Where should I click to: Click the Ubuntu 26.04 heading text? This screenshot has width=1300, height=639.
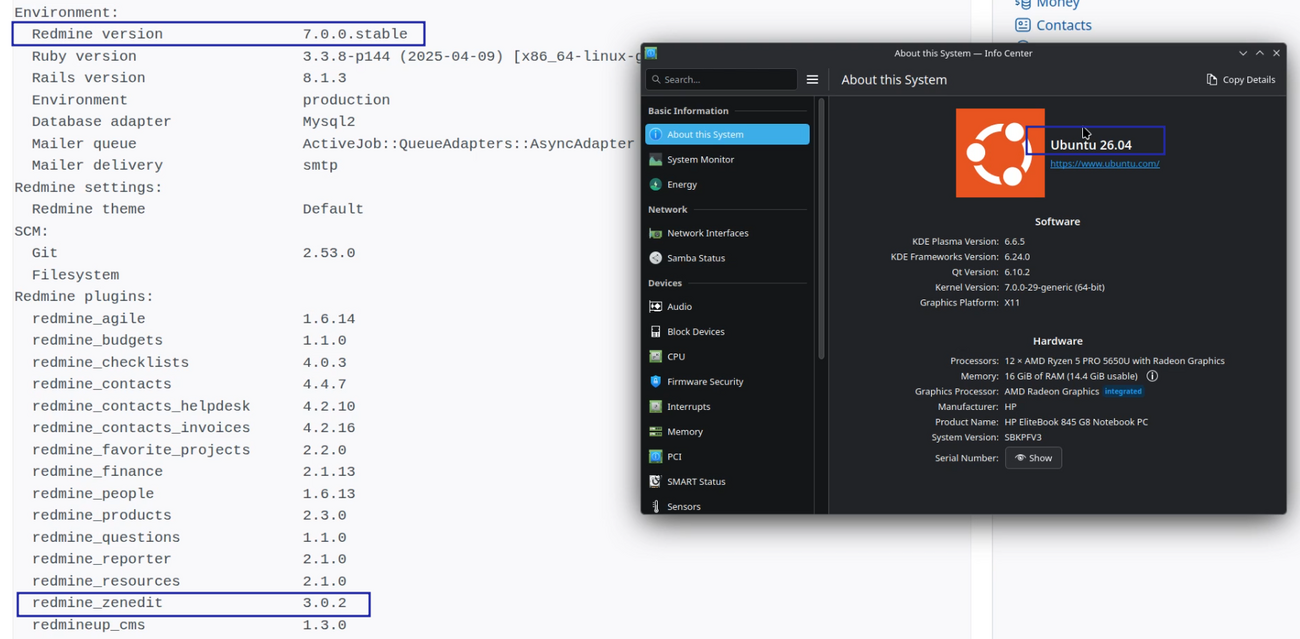pyautogui.click(x=1091, y=145)
